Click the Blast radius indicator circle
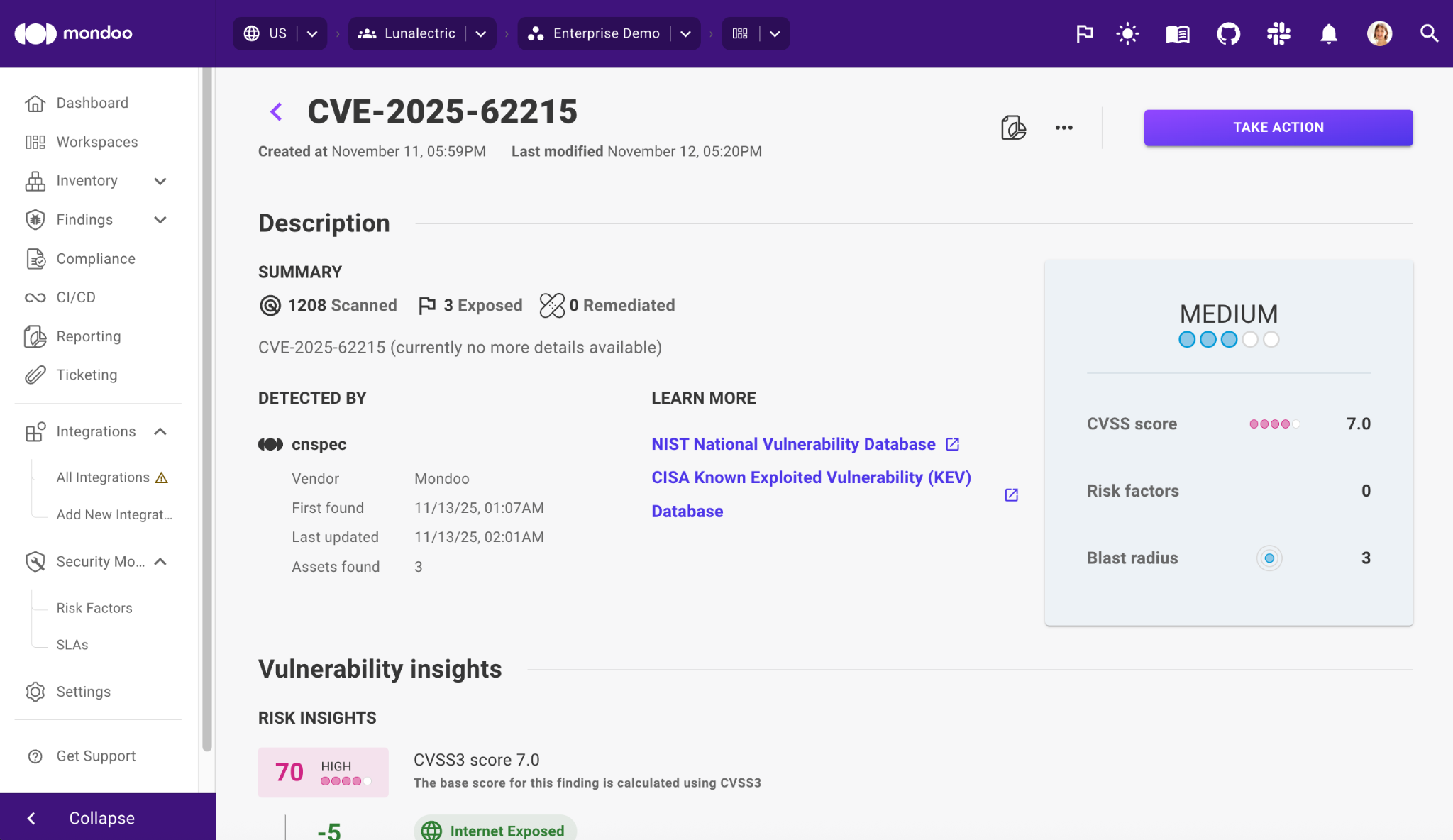This screenshot has width=1453, height=840. pyautogui.click(x=1269, y=558)
